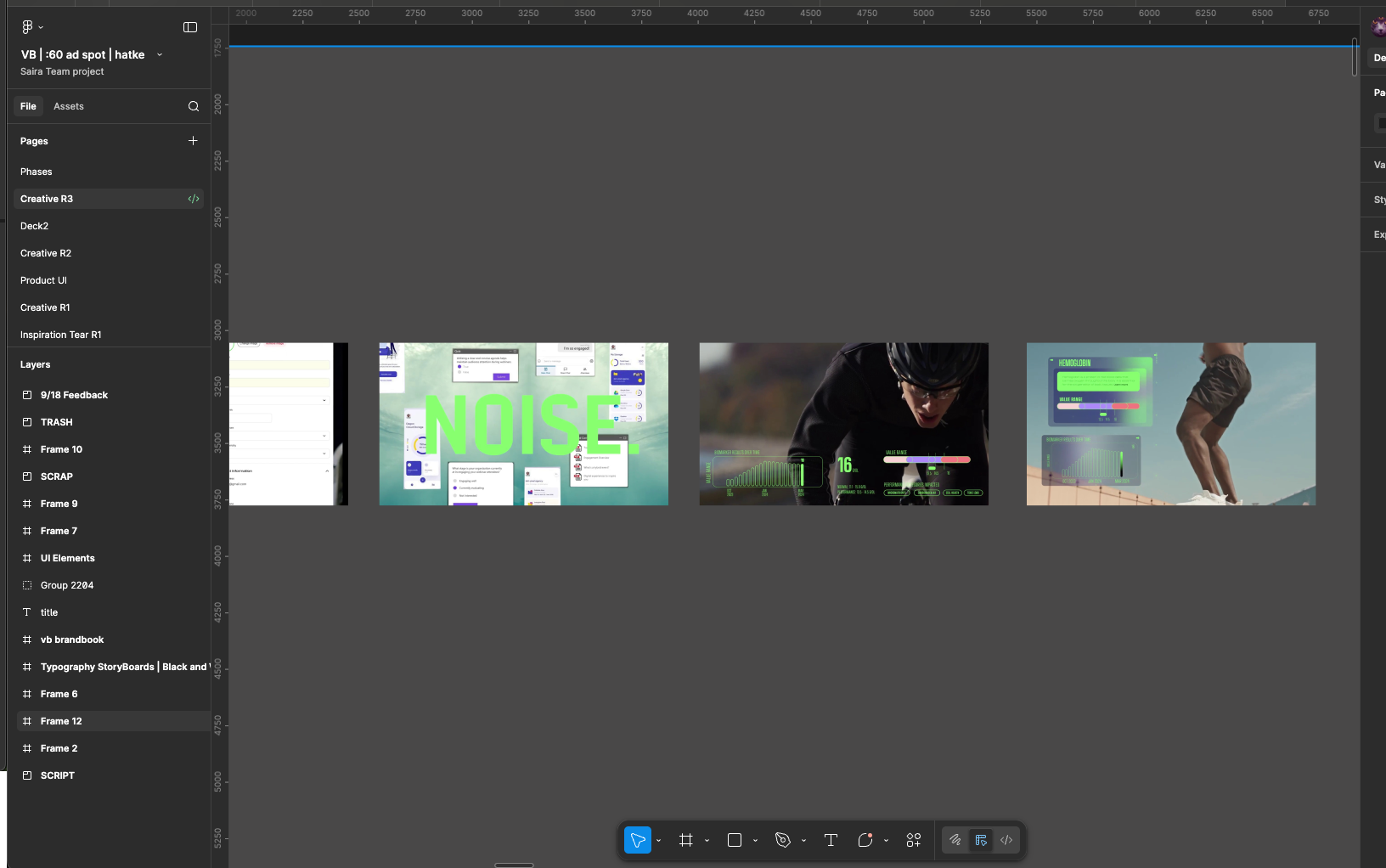Image resolution: width=1386 pixels, height=868 pixels.
Task: Click the frame icon of Frame 9
Action: (27, 504)
